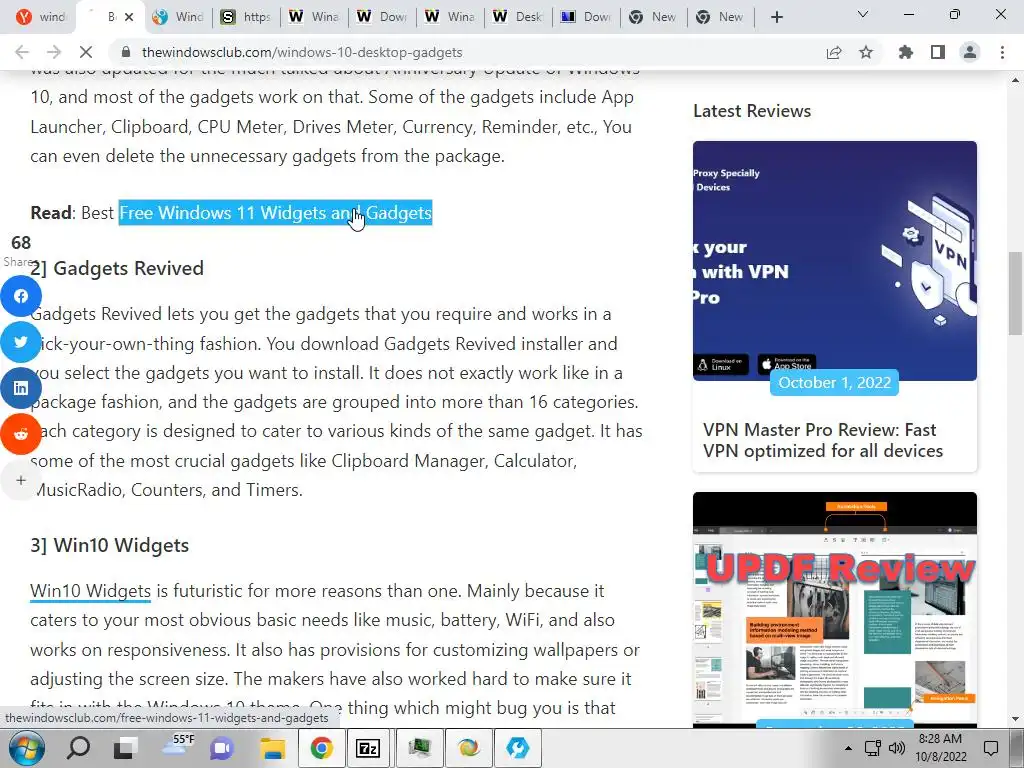Open the notification center icon

tap(991, 748)
